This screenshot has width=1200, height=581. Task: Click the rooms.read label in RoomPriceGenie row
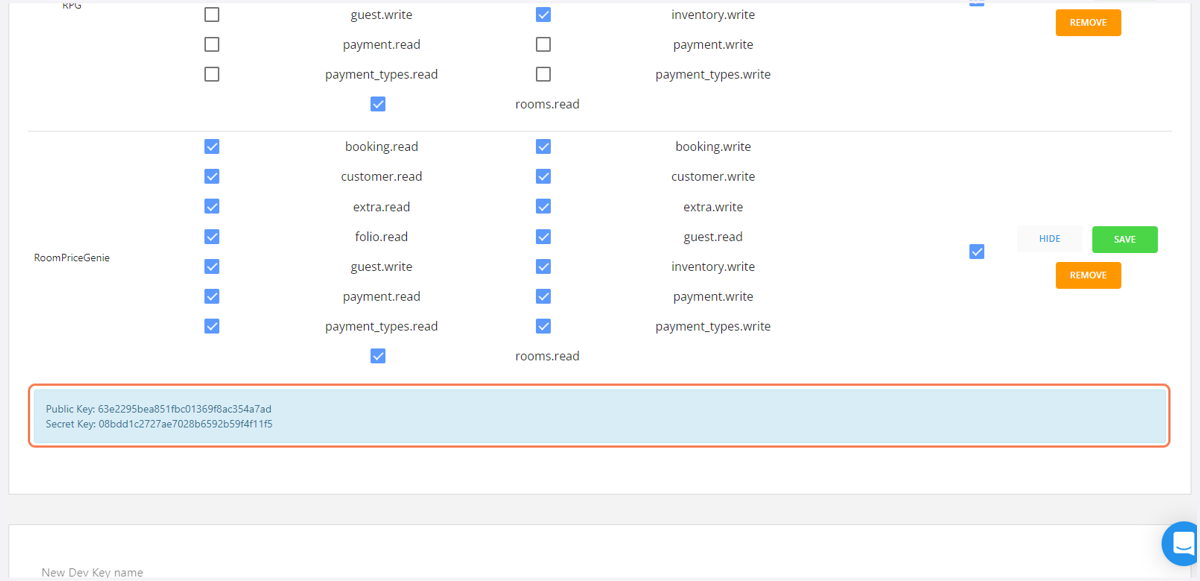click(547, 356)
